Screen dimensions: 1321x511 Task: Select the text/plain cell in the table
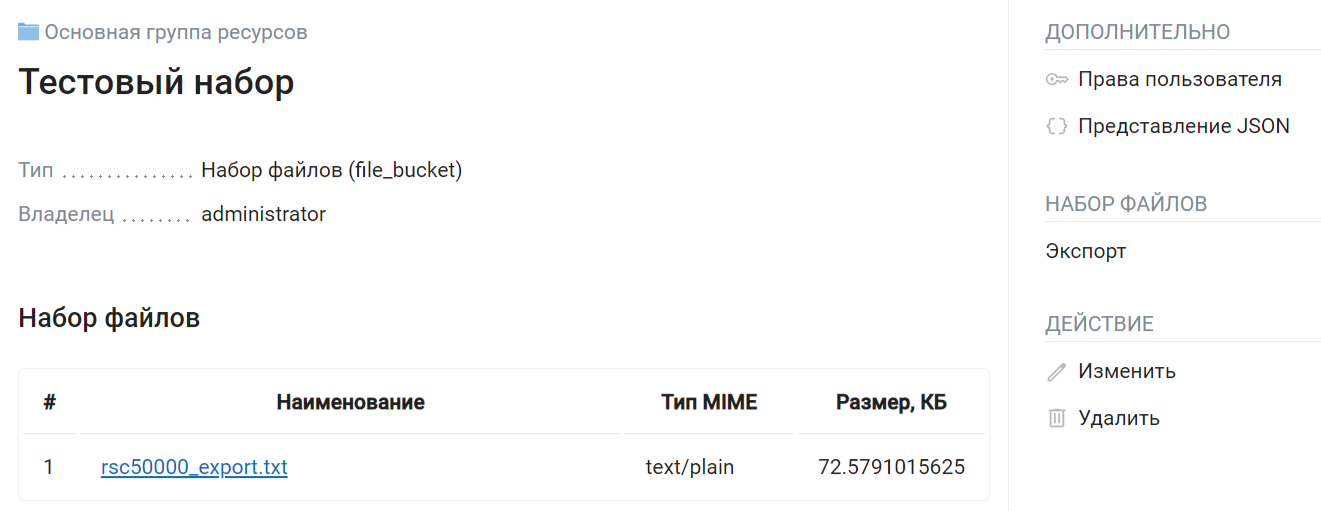coord(690,467)
